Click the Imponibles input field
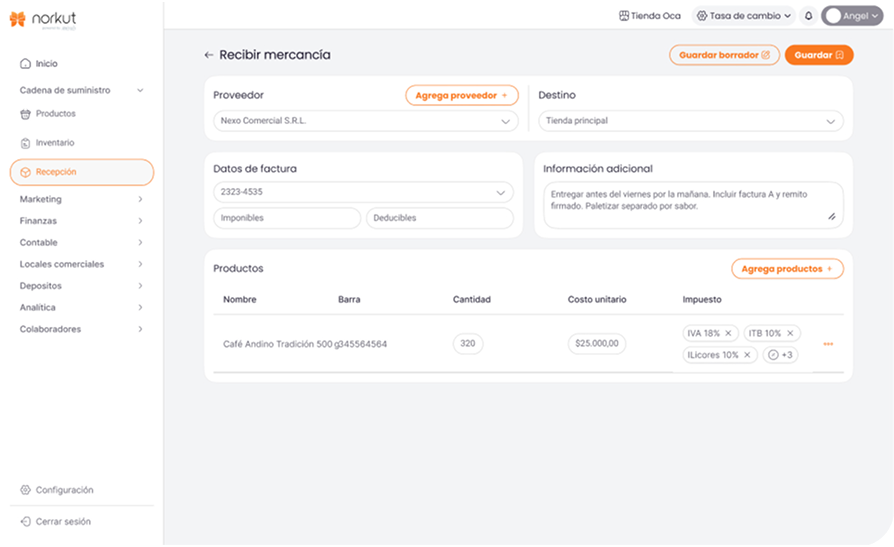 coord(287,218)
